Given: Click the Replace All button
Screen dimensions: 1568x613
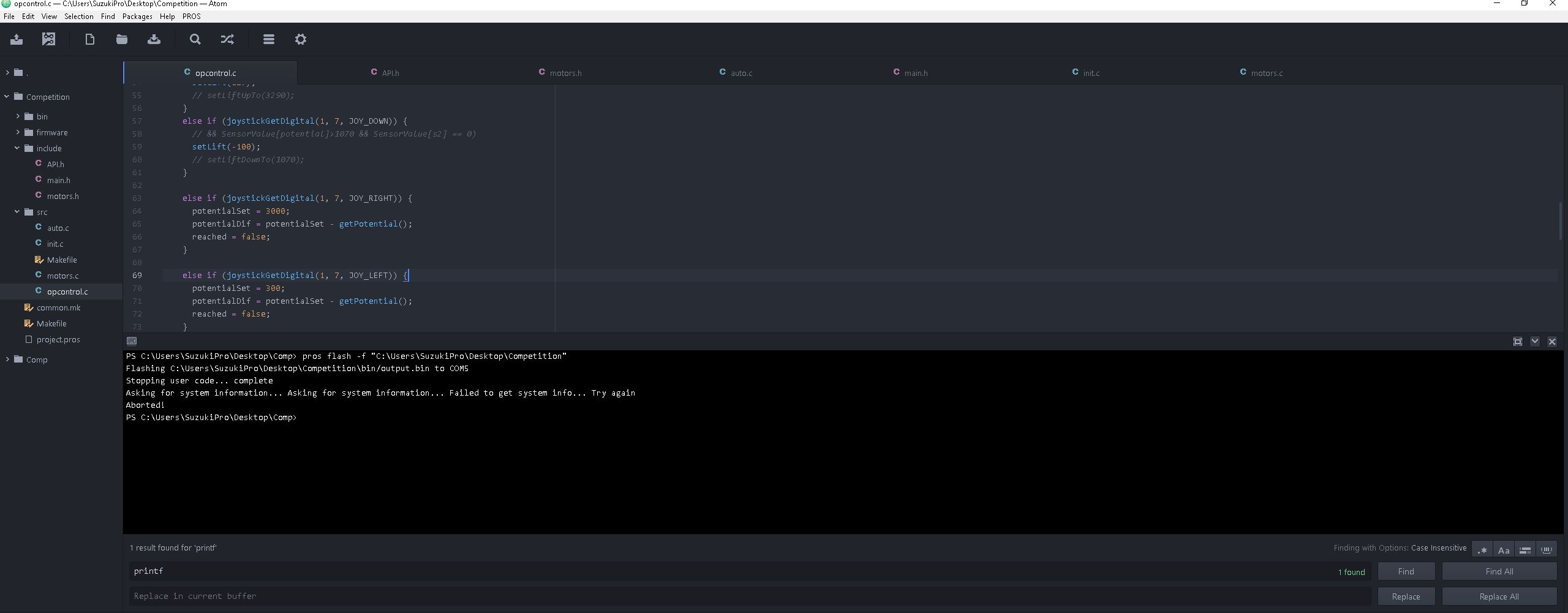Looking at the screenshot, I should coord(1499,596).
